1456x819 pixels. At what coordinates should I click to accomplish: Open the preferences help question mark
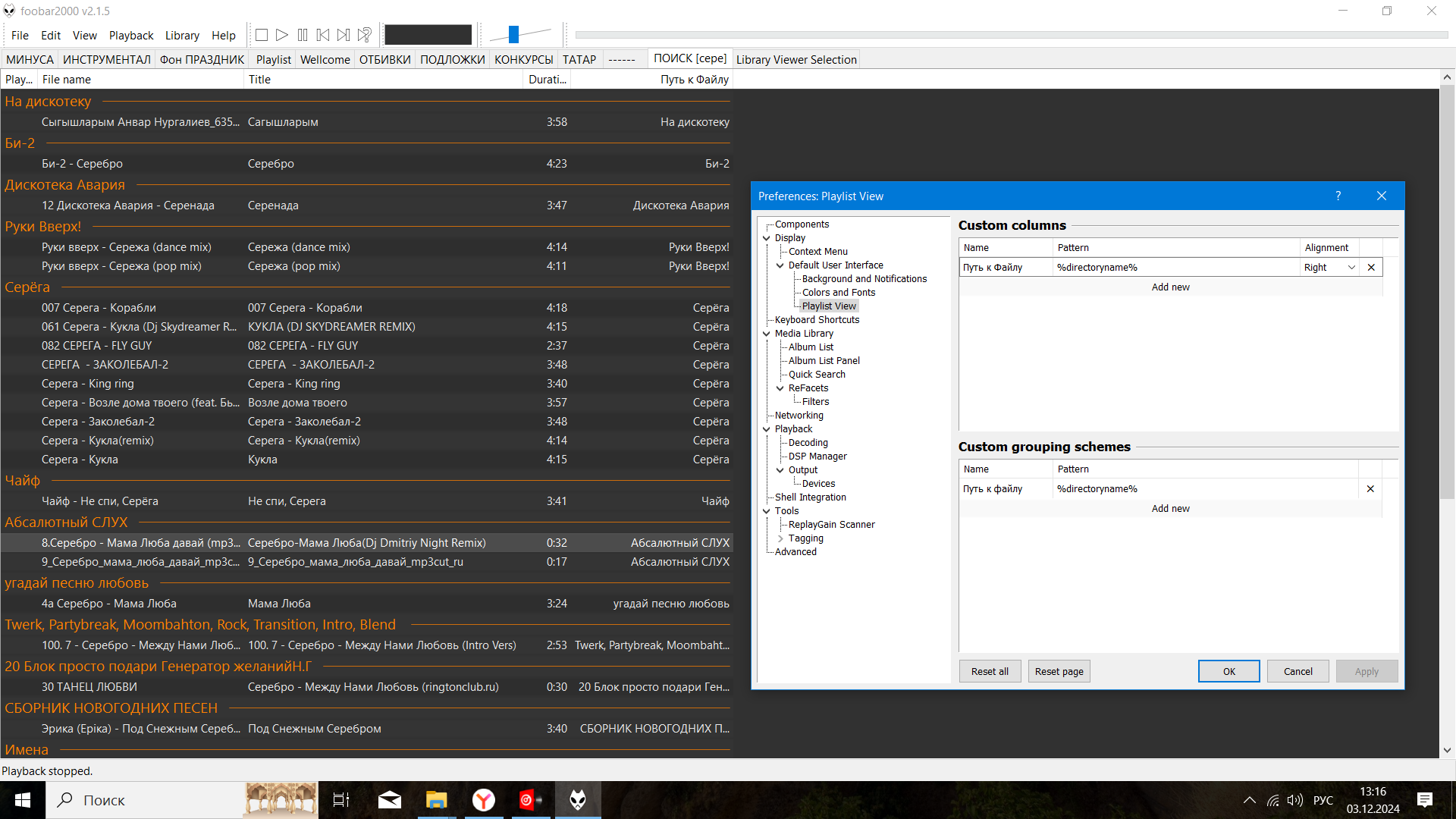pos(1338,196)
